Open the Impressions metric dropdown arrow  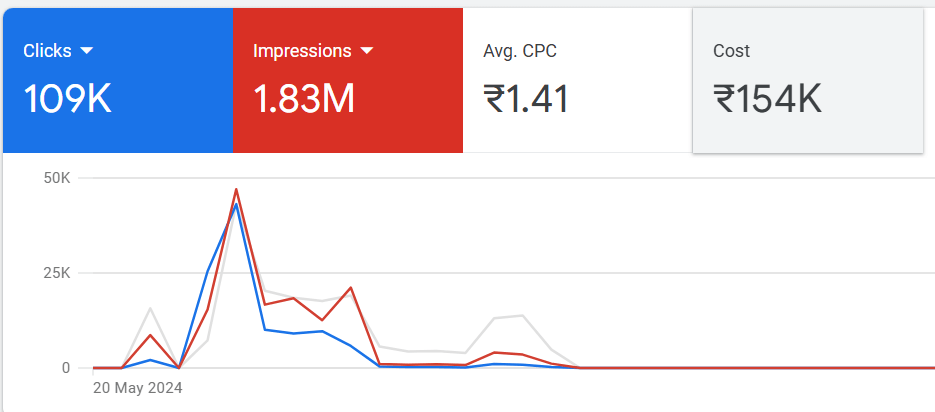coord(367,51)
